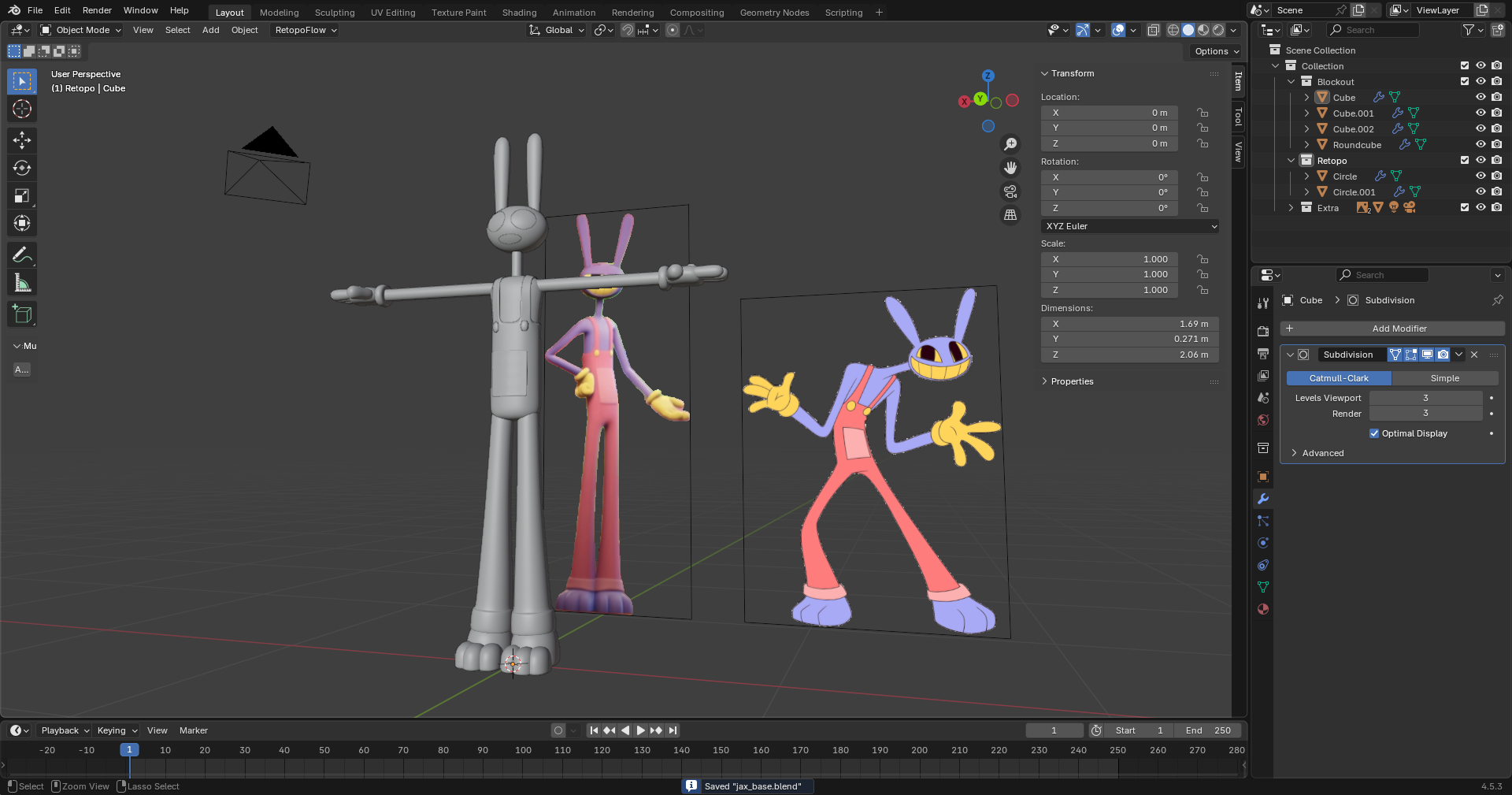This screenshot has width=1512, height=795.
Task: Uncheck Blockout collection checkbox
Action: (x=1465, y=82)
